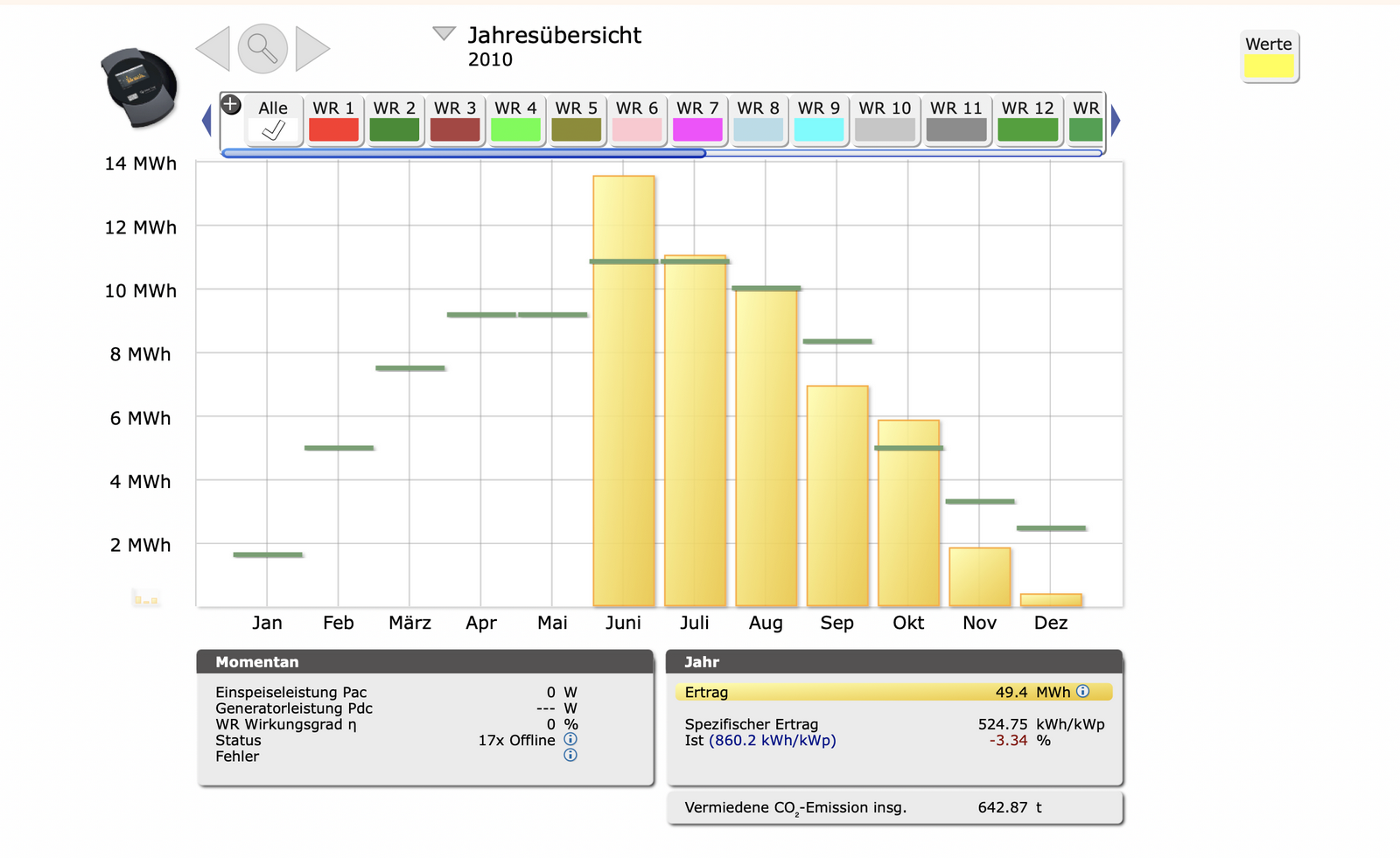Click the inverter list horizontal scrollbar

464,153
